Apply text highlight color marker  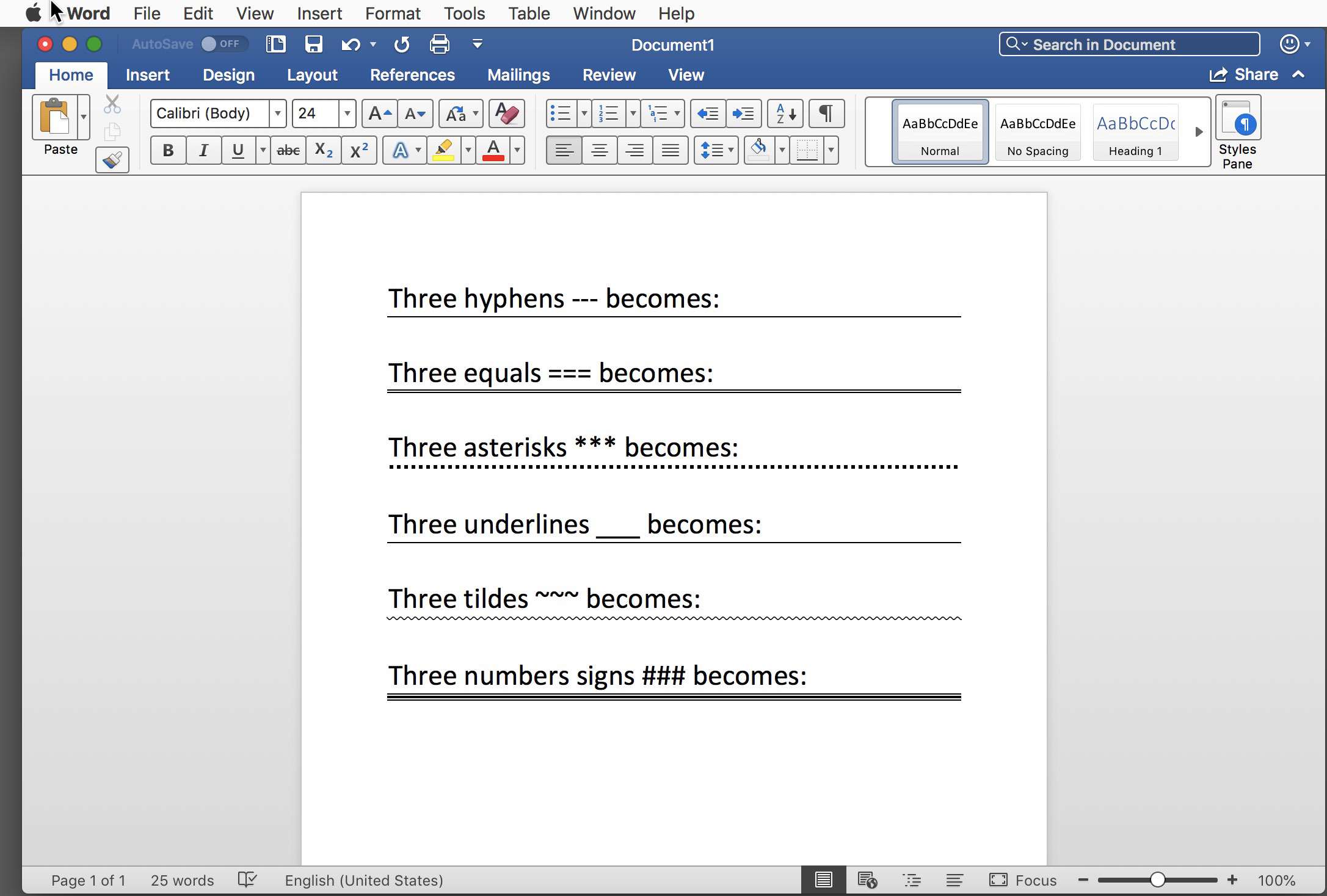[444, 150]
